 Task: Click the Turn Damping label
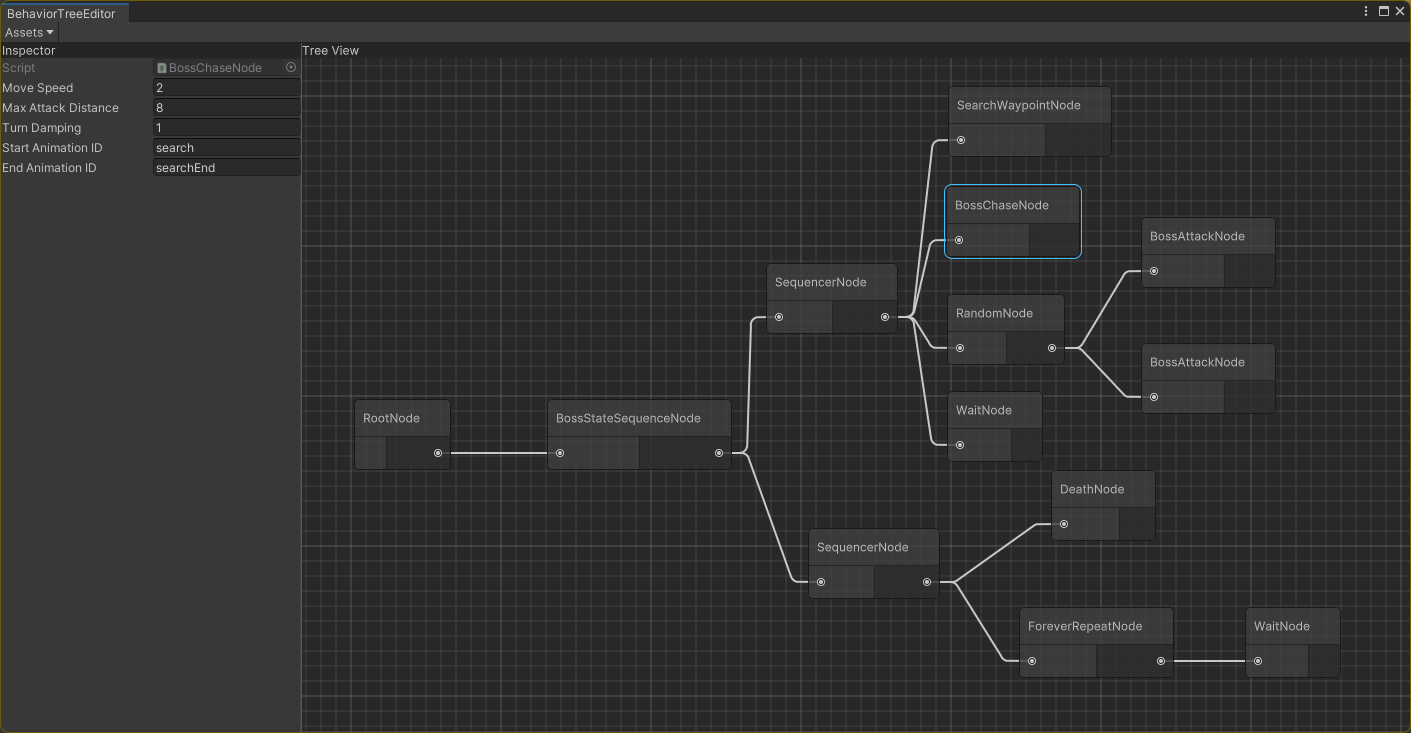[42, 128]
